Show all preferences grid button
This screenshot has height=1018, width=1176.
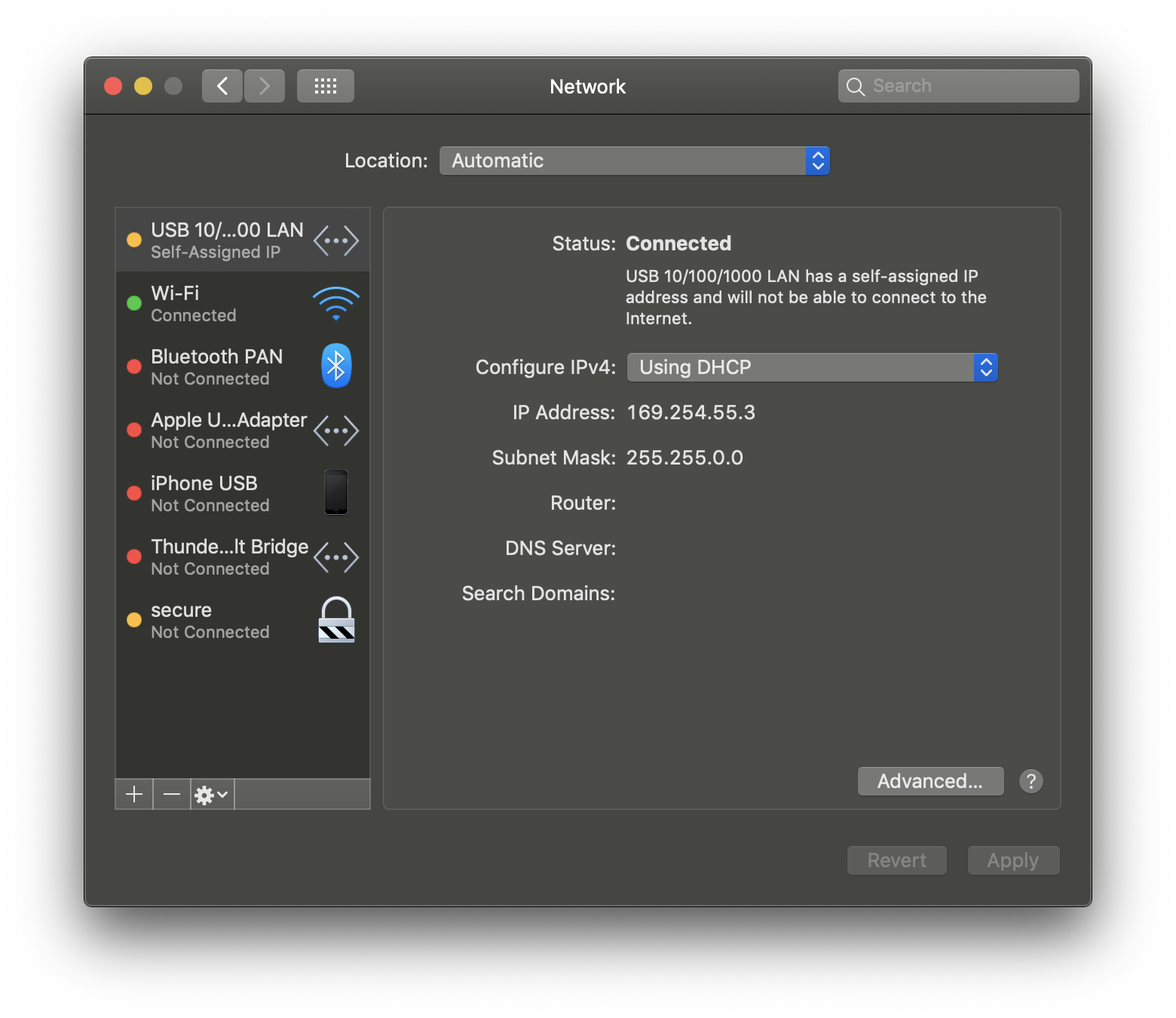[x=326, y=86]
